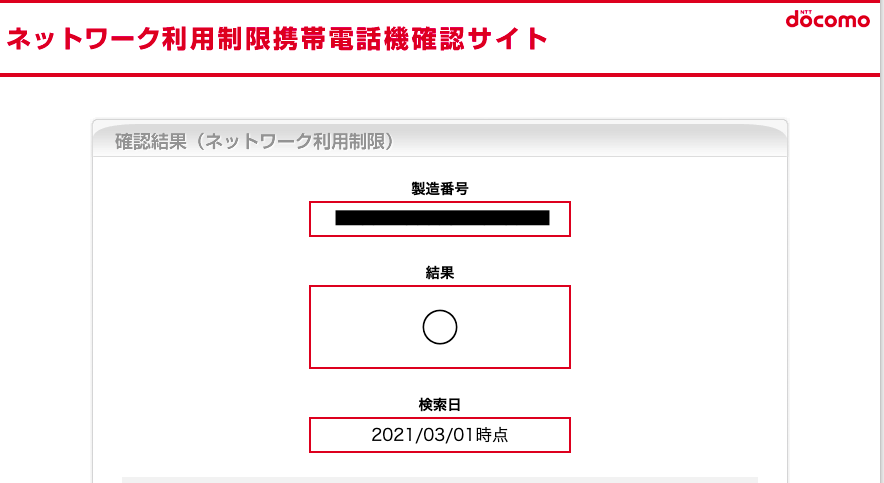This screenshot has width=884, height=483.
Task: Click the gray bar at the panel bottom
Action: 440,480
